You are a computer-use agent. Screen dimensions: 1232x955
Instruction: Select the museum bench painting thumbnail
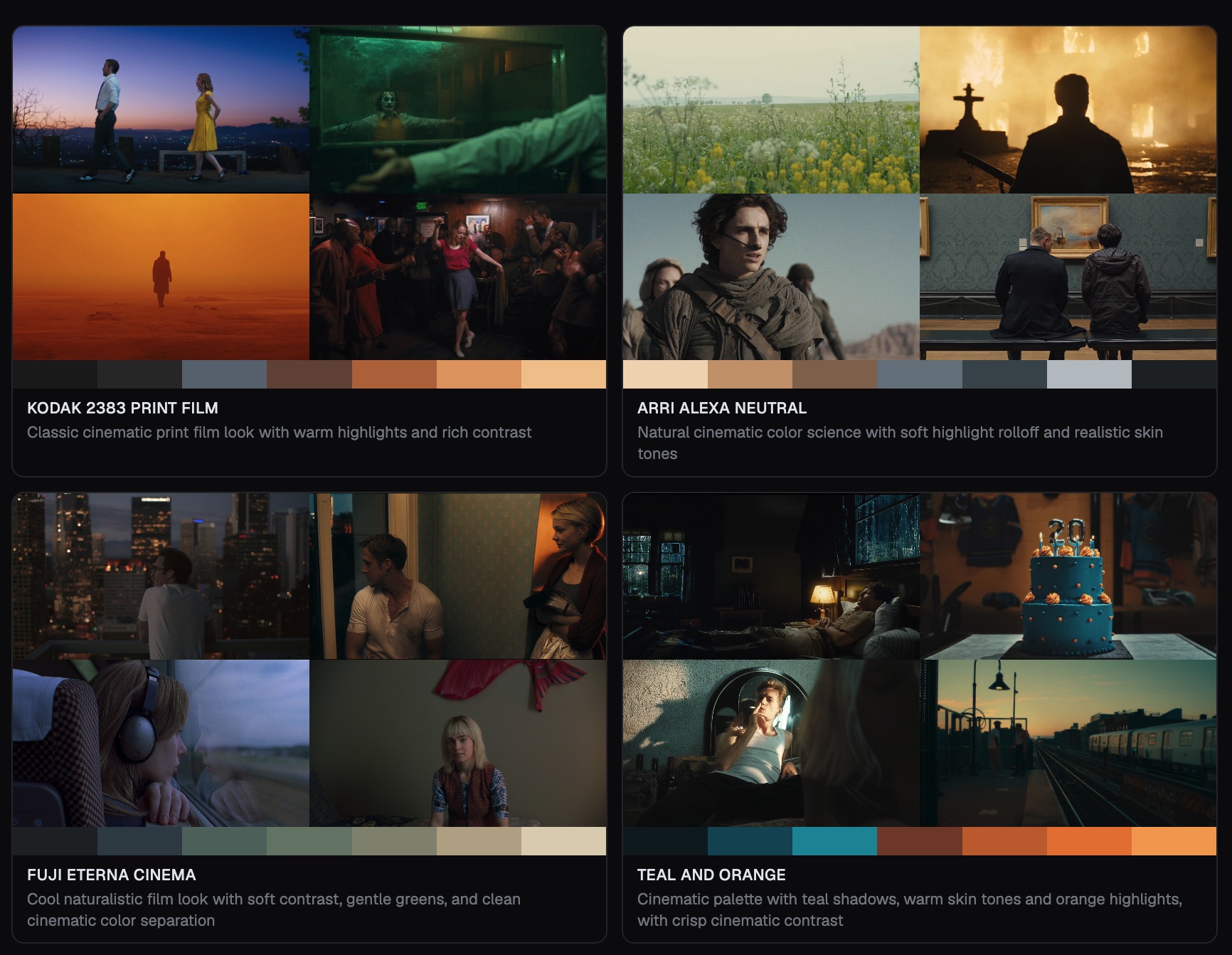1068,277
